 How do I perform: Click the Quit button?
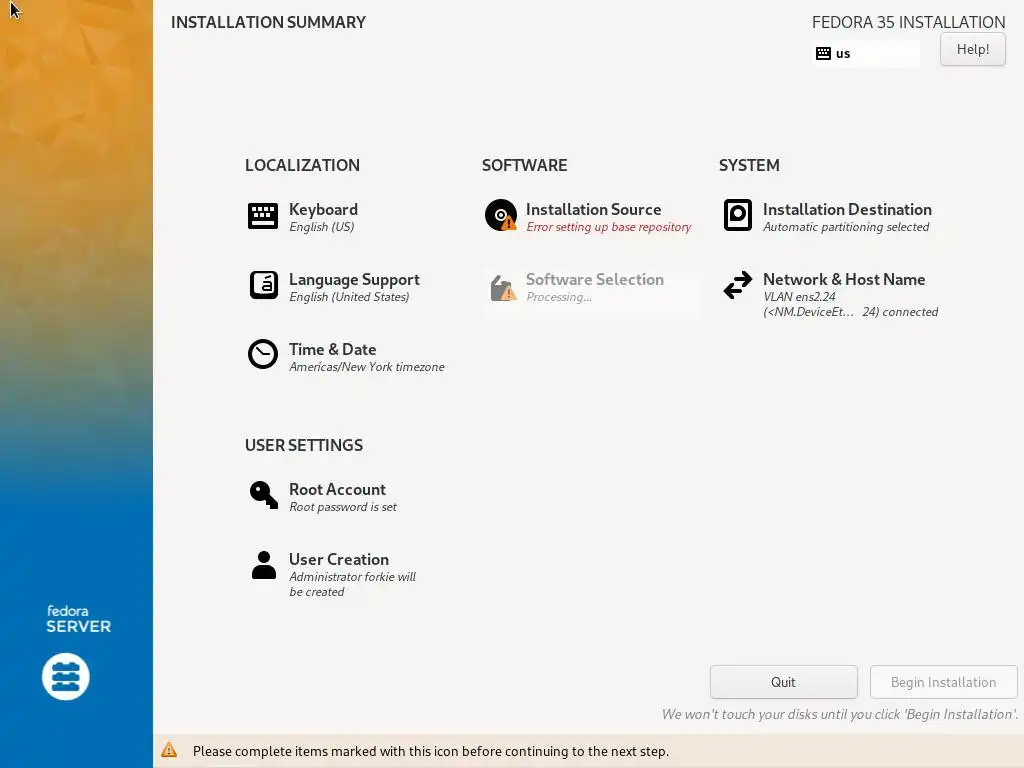pos(783,682)
